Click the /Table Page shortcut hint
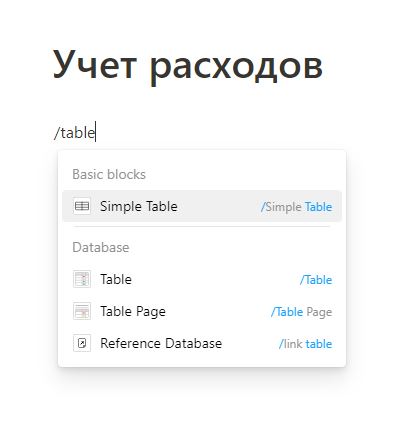The height and width of the screenshot is (433, 404). pyautogui.click(x=301, y=312)
